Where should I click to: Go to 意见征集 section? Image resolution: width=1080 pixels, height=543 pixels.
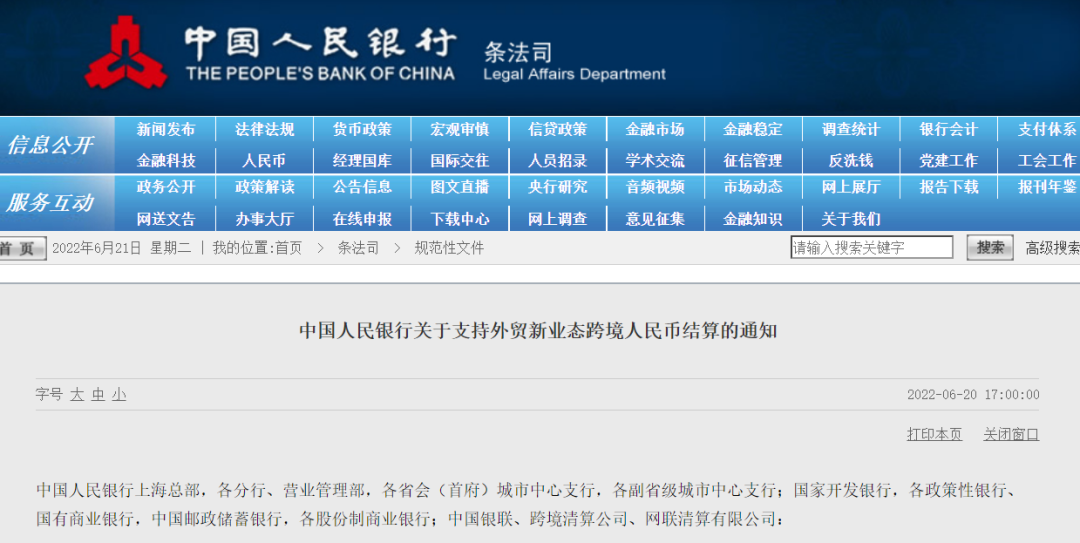(x=655, y=219)
